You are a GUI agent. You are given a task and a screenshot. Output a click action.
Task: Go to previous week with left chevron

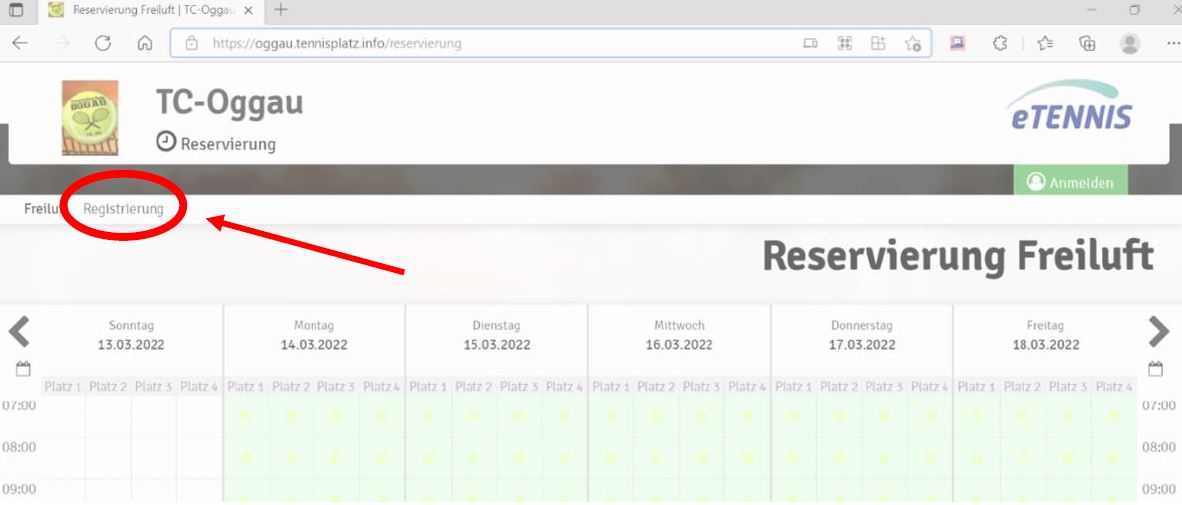[19, 332]
